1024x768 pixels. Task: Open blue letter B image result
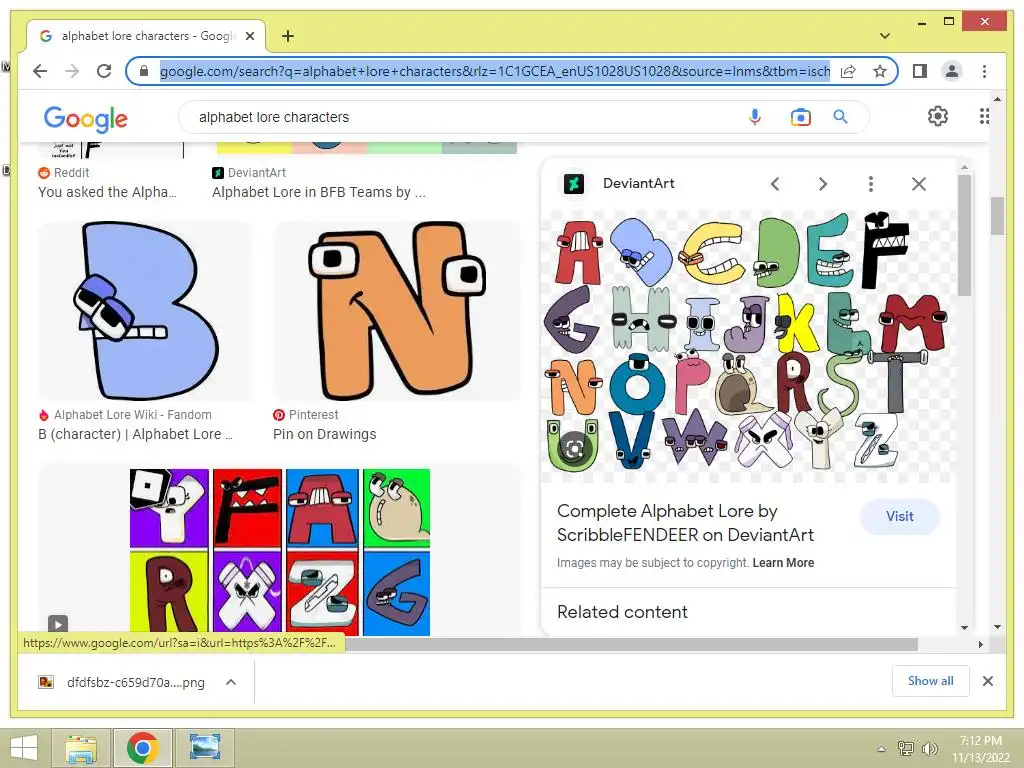pyautogui.click(x=146, y=311)
